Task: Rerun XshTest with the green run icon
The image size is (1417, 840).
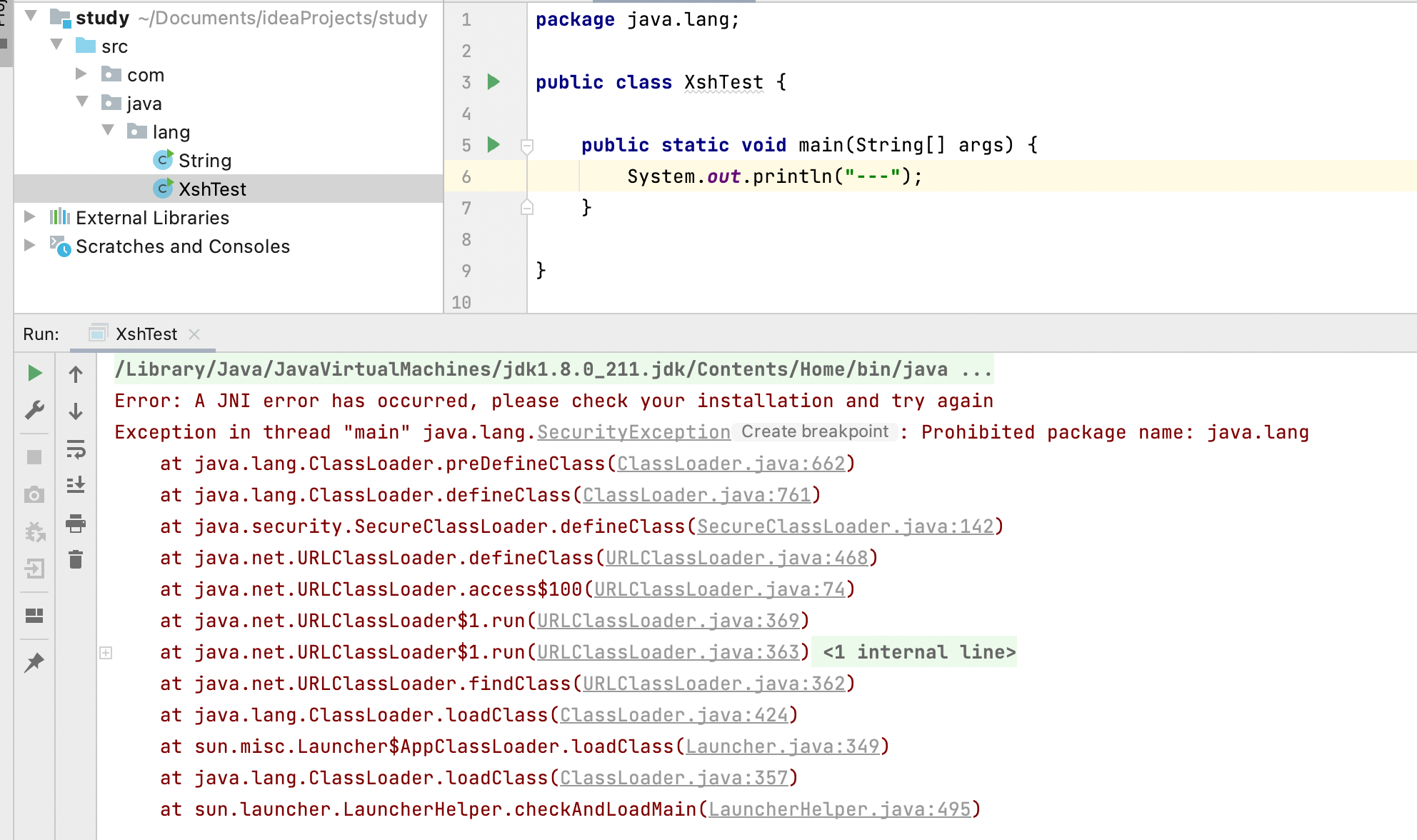Action: pos(34,373)
